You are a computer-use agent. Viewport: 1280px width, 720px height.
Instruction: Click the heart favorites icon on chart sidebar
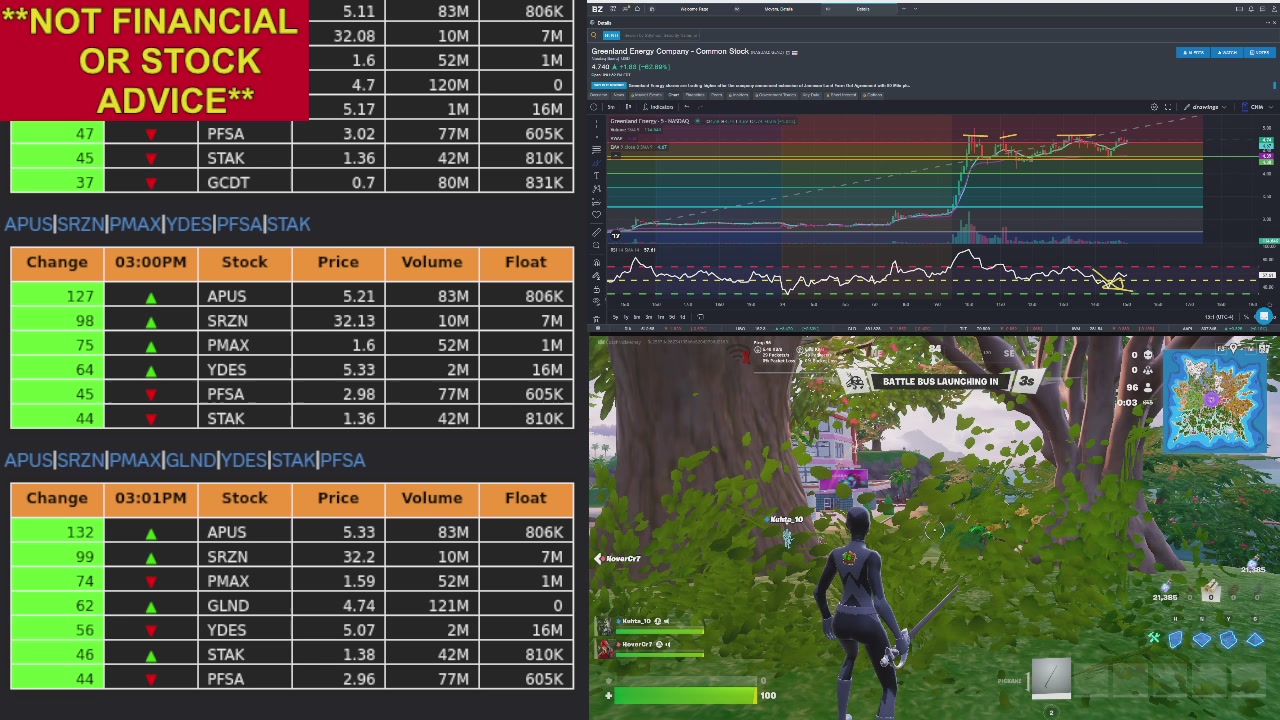coord(597,214)
